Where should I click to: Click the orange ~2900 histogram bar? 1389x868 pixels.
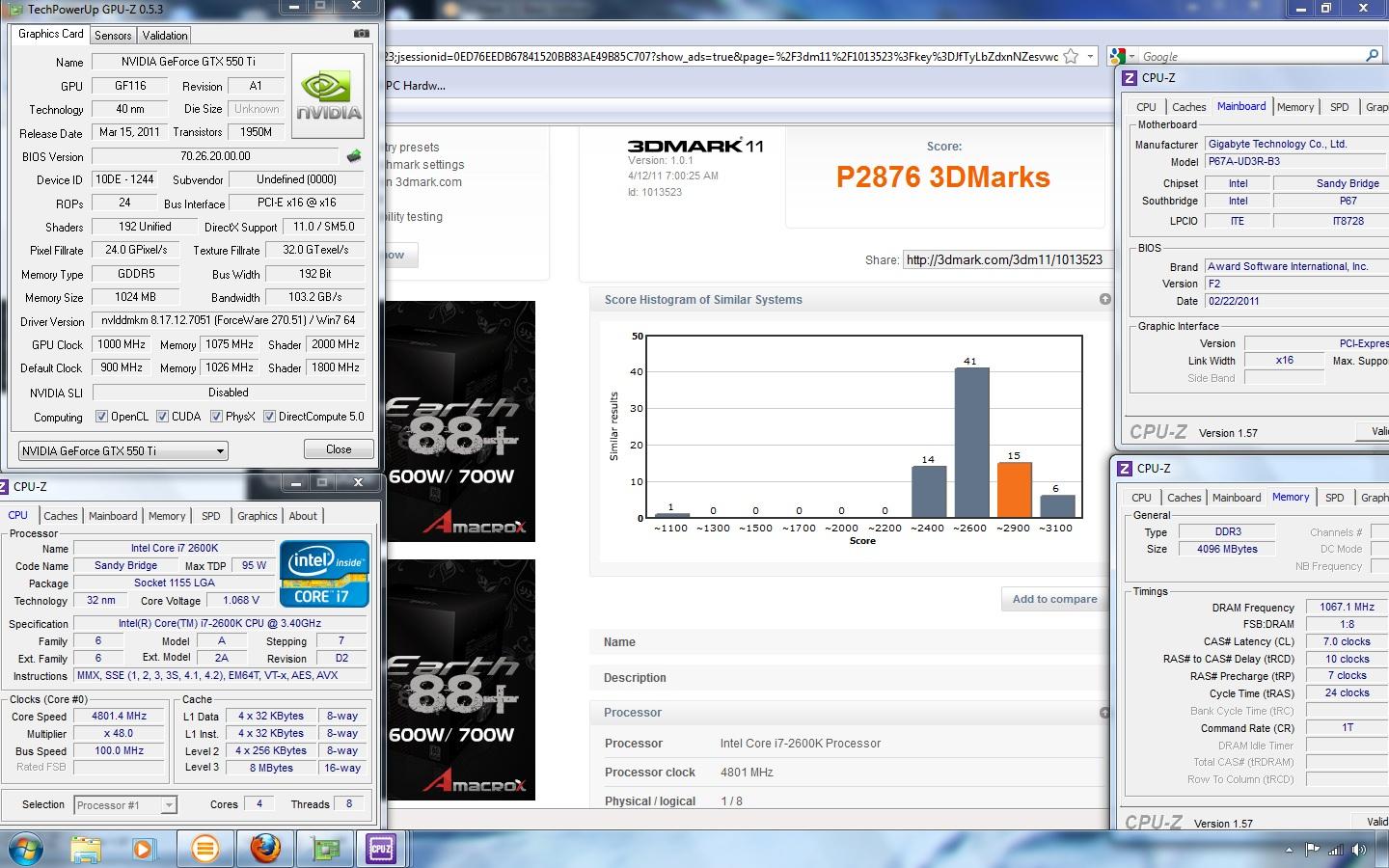(x=1014, y=490)
